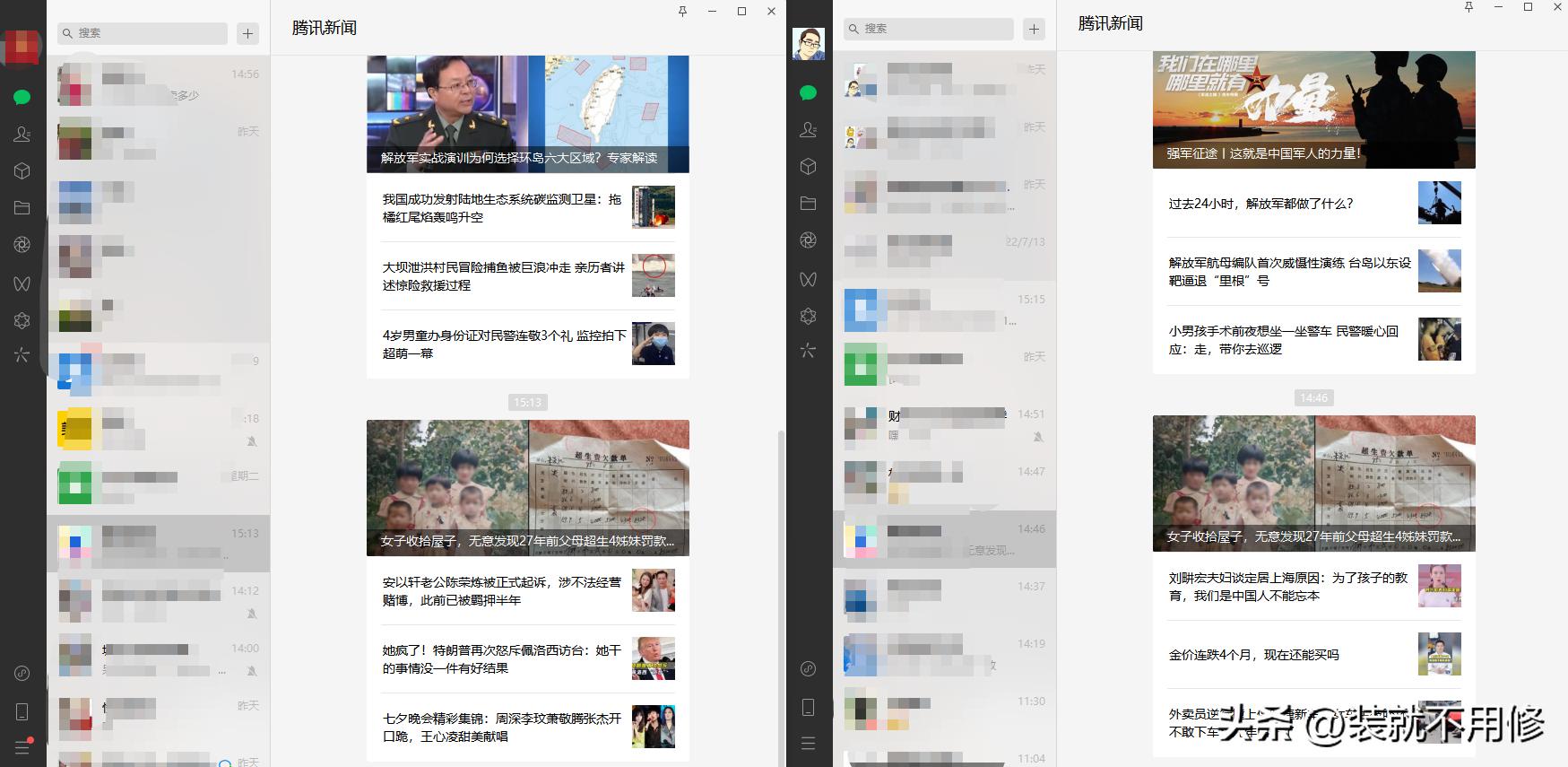Select right chat with time 15:15

[x=945, y=309]
